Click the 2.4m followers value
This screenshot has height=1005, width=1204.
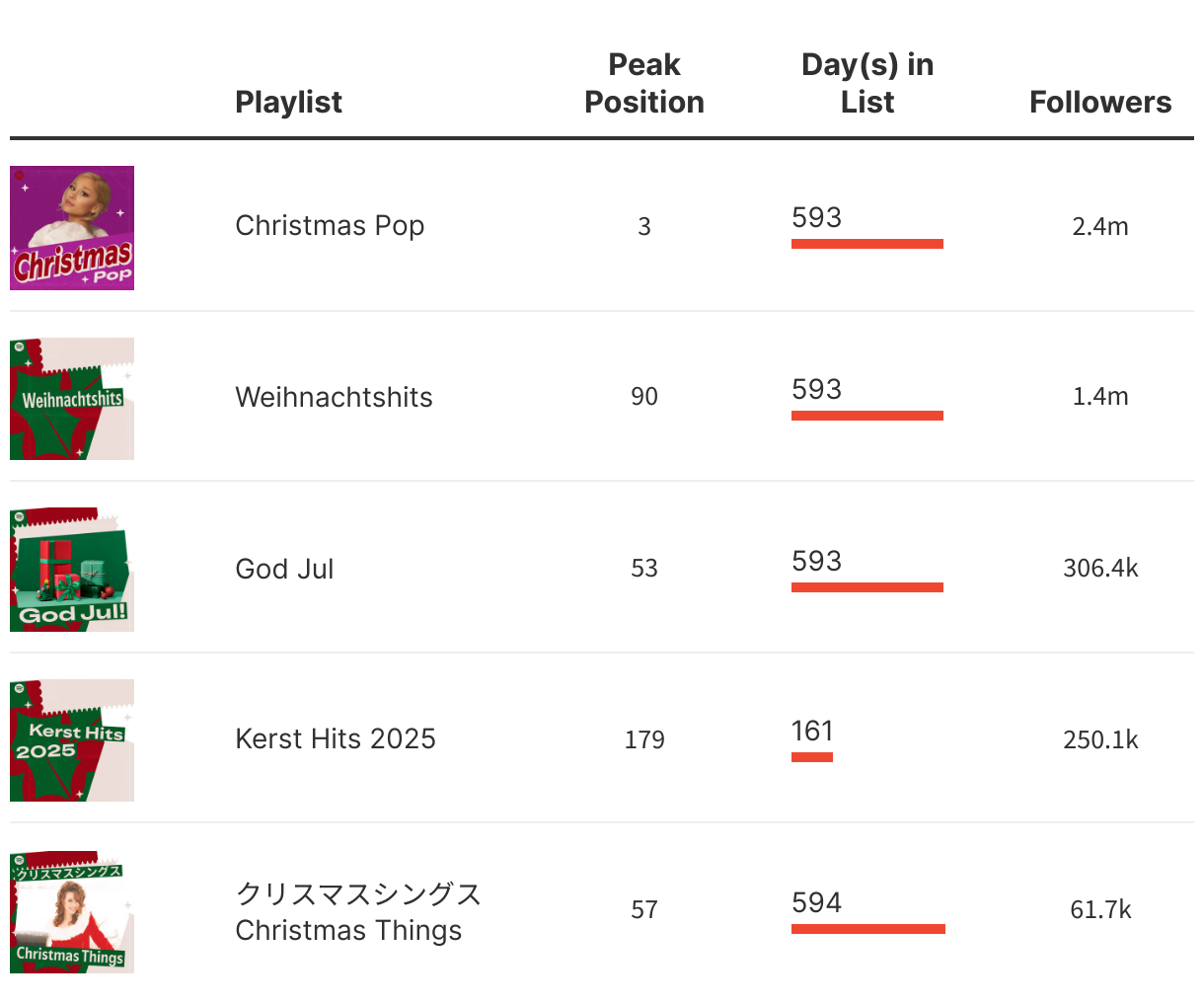coord(1099,226)
